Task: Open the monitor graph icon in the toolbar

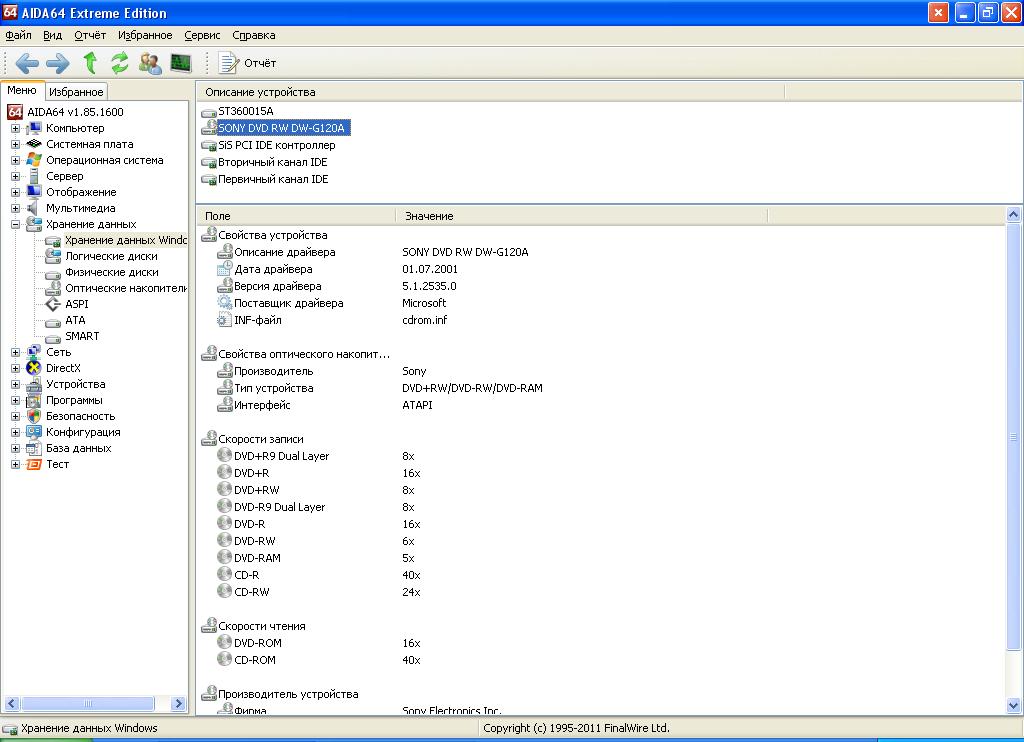Action: (180, 63)
